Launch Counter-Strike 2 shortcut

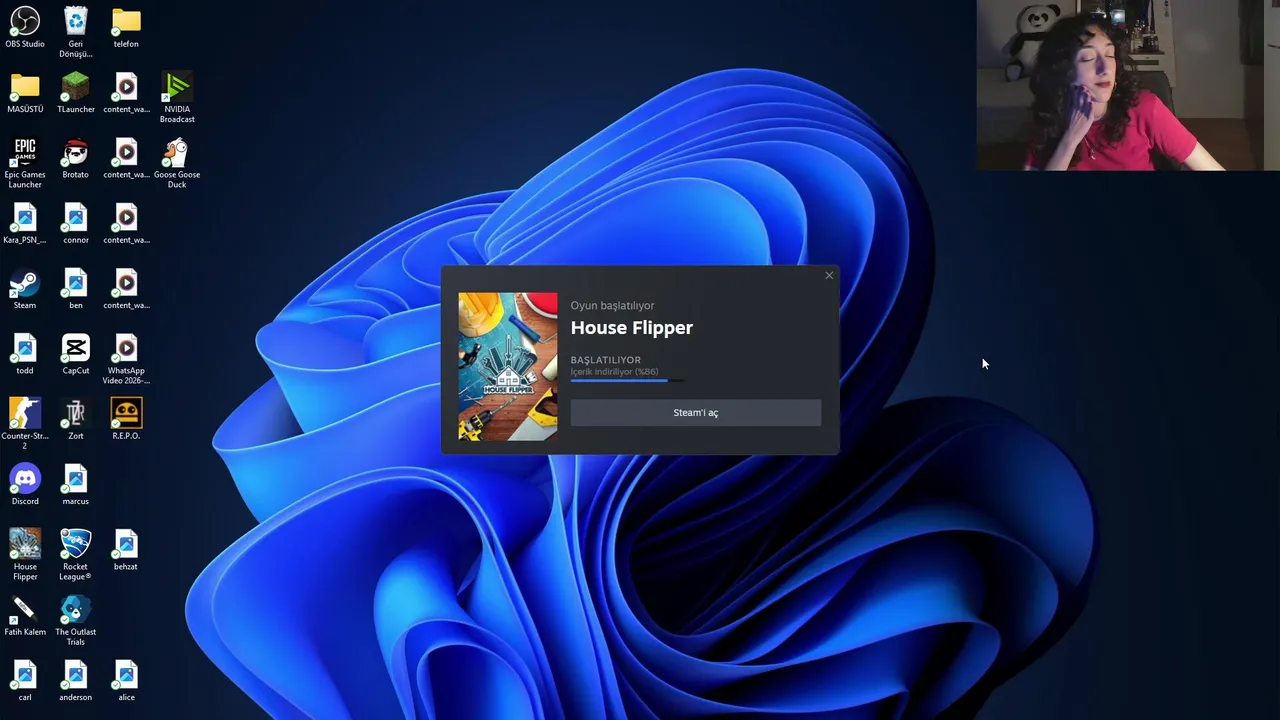(x=25, y=424)
